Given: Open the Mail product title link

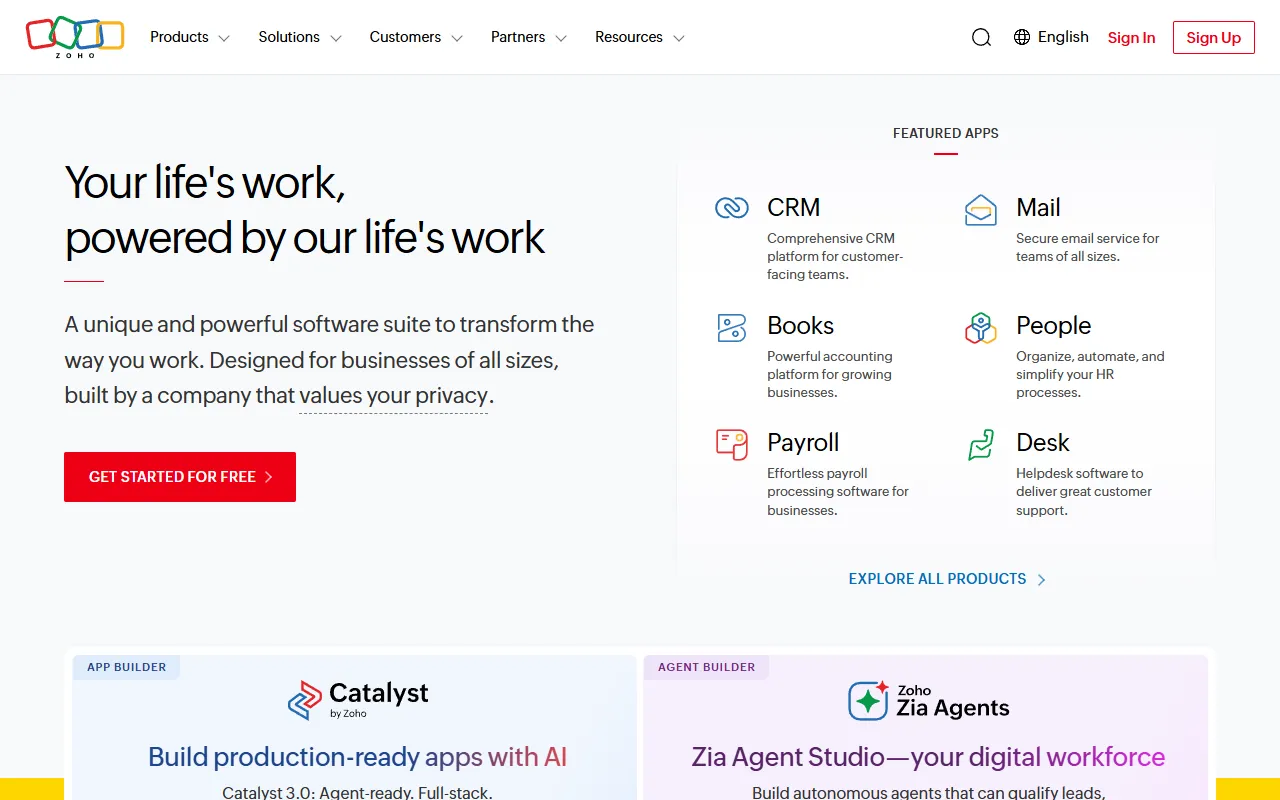Looking at the screenshot, I should pyautogui.click(x=1038, y=207).
